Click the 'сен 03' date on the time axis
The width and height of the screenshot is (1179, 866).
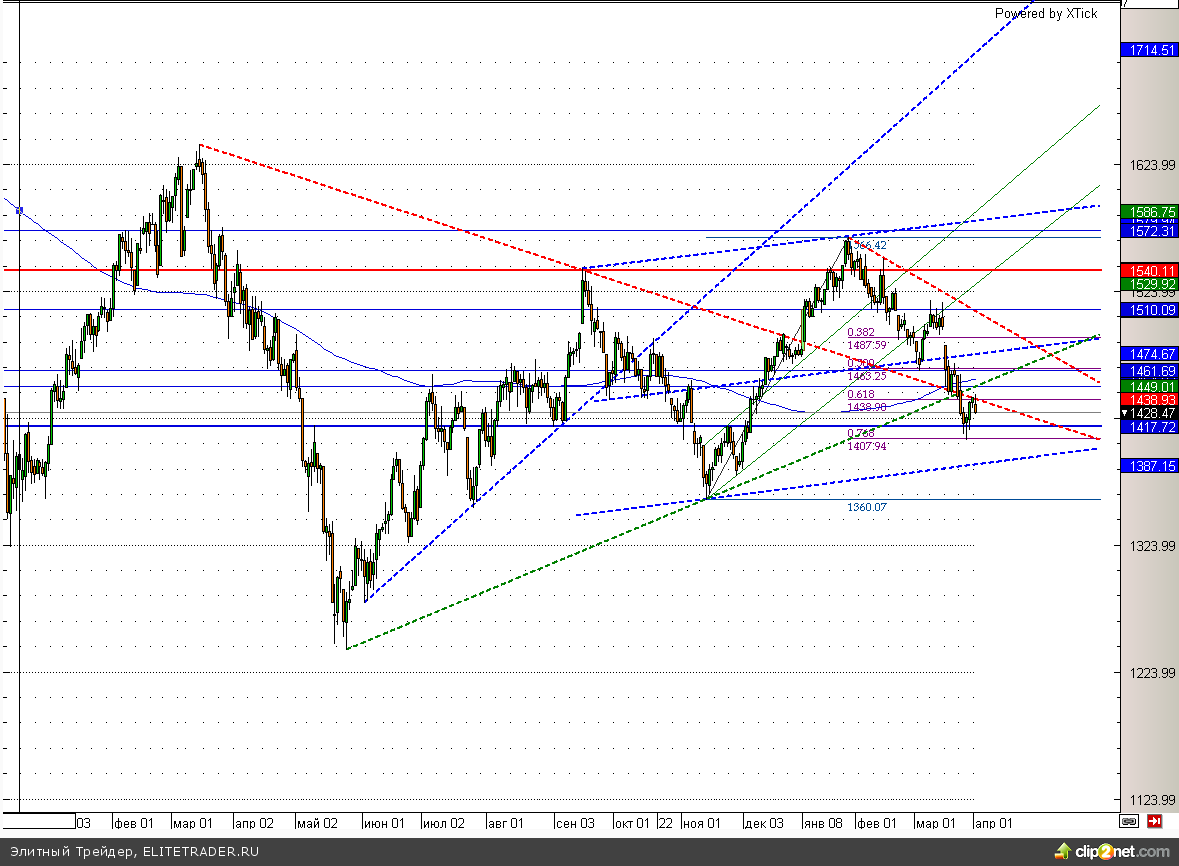click(575, 823)
